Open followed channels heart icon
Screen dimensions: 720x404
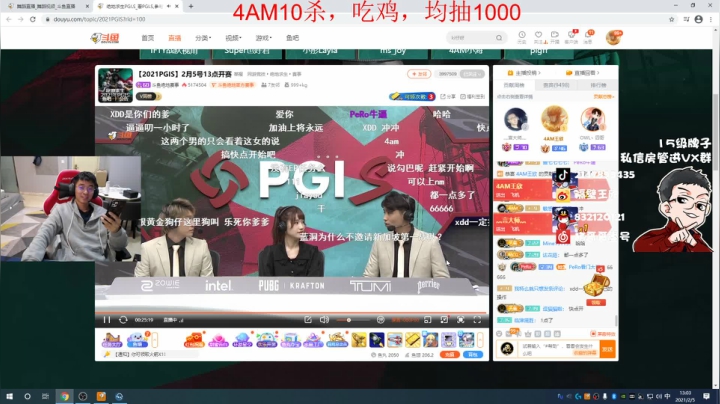(539, 37)
